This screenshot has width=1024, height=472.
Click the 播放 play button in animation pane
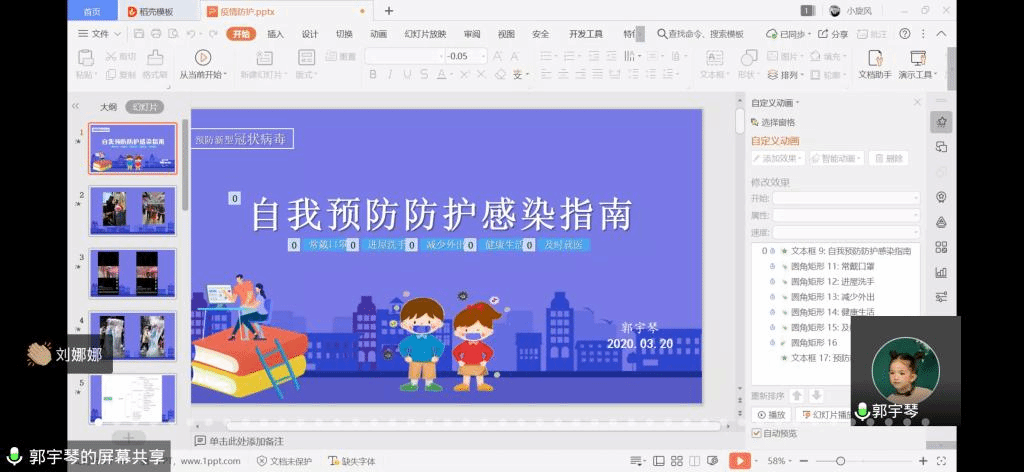(x=772, y=414)
